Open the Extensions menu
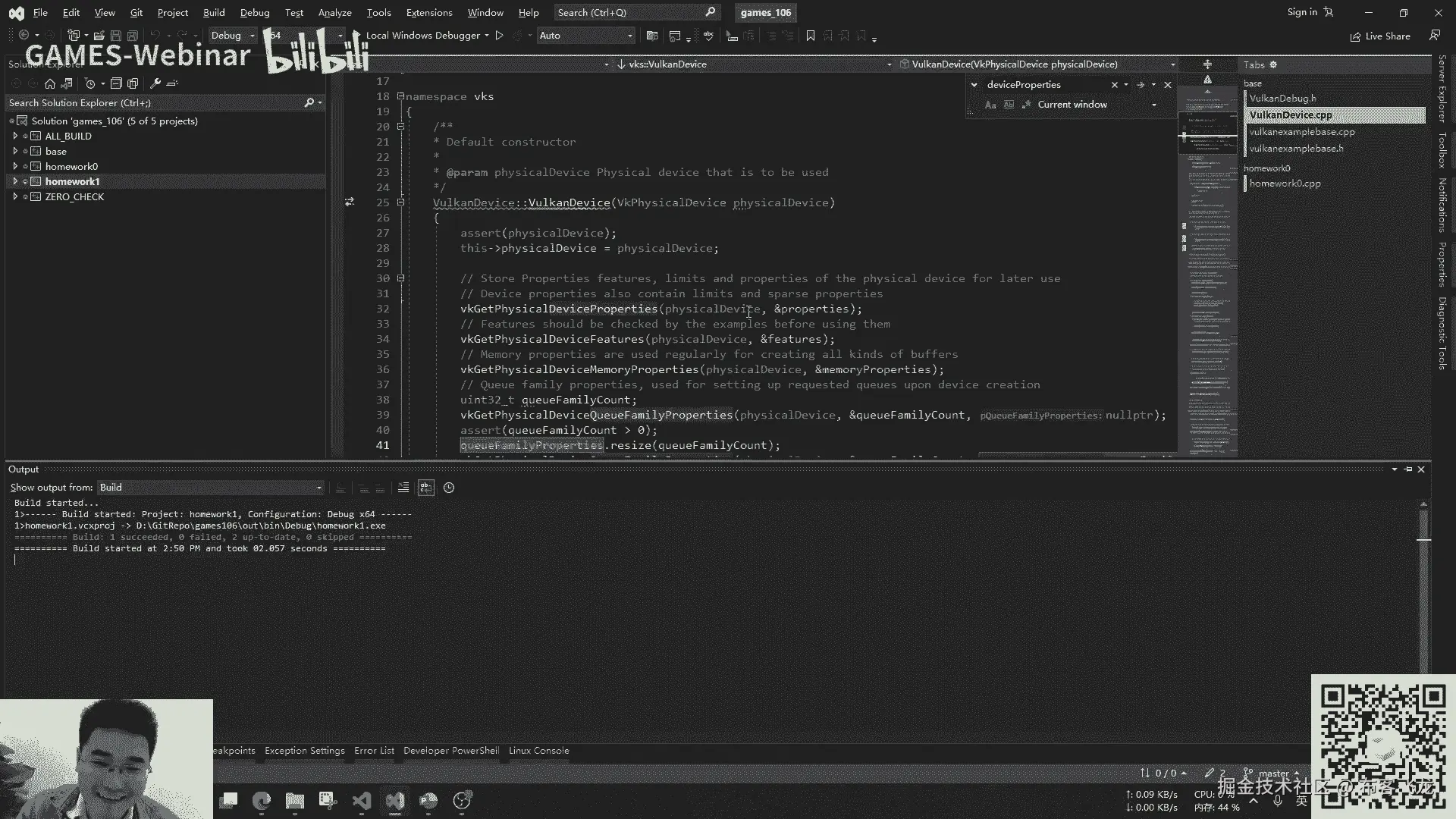 [x=428, y=13]
